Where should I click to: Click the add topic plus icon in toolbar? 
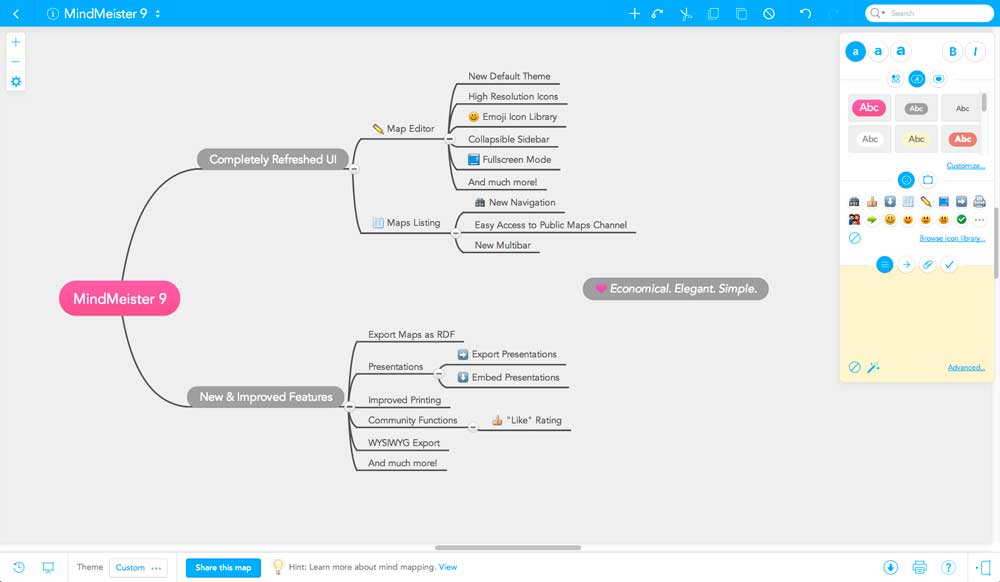click(634, 13)
